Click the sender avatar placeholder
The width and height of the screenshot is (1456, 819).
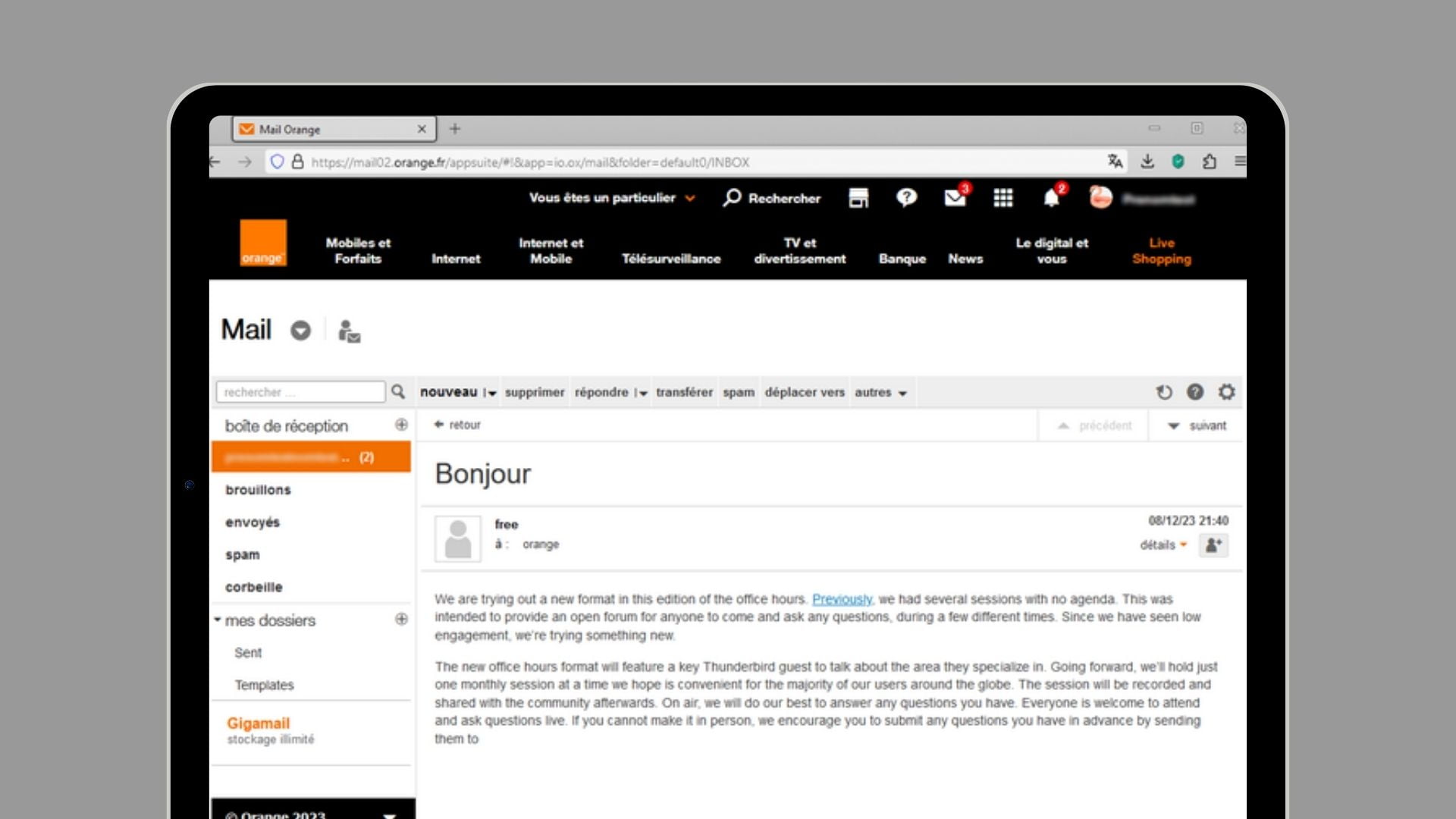pos(458,538)
